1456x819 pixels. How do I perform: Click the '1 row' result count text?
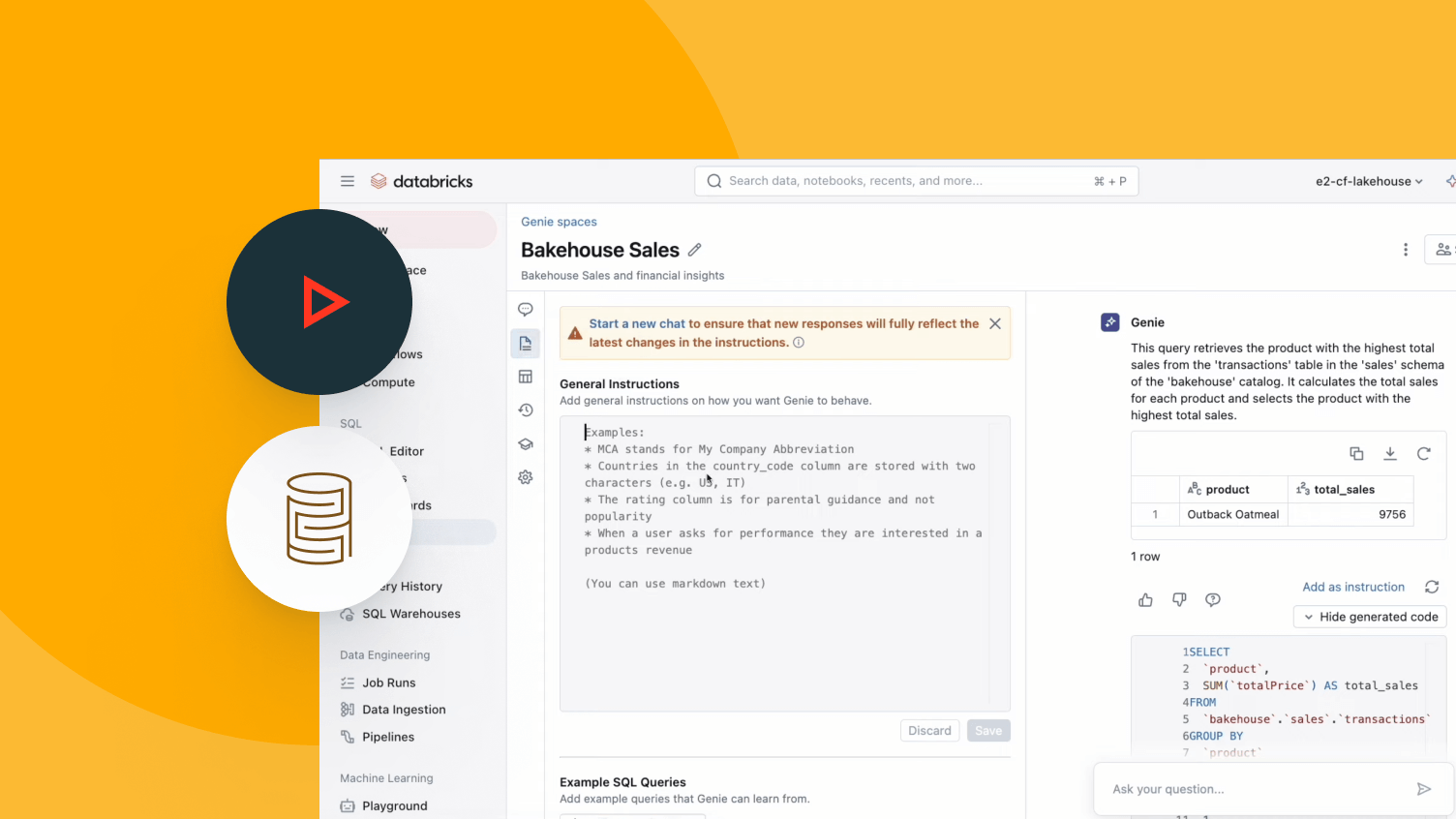click(1145, 557)
